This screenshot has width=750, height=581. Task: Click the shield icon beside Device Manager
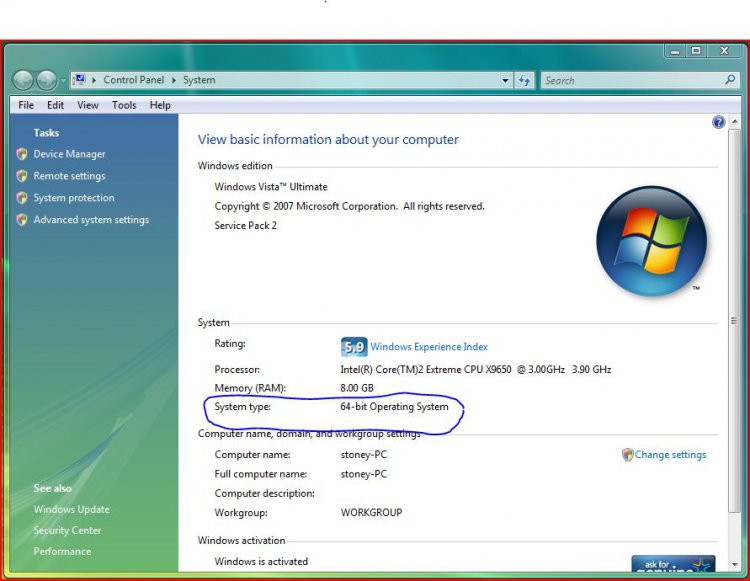(x=22, y=154)
